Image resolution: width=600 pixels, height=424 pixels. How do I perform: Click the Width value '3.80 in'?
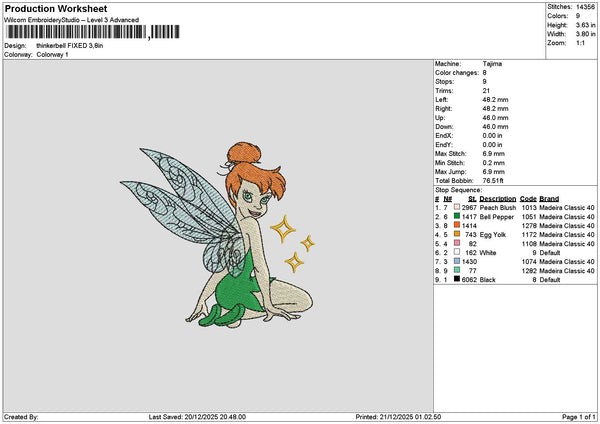point(585,34)
